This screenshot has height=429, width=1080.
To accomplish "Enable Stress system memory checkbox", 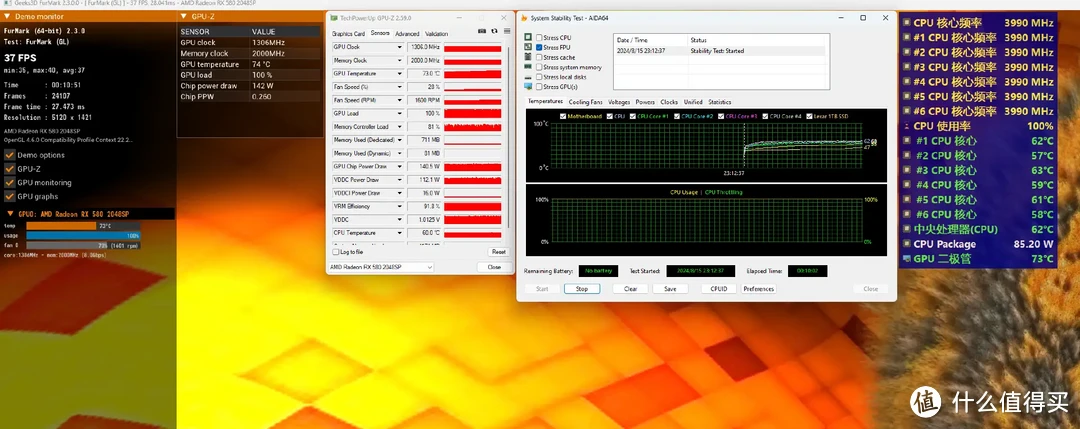I will point(539,67).
